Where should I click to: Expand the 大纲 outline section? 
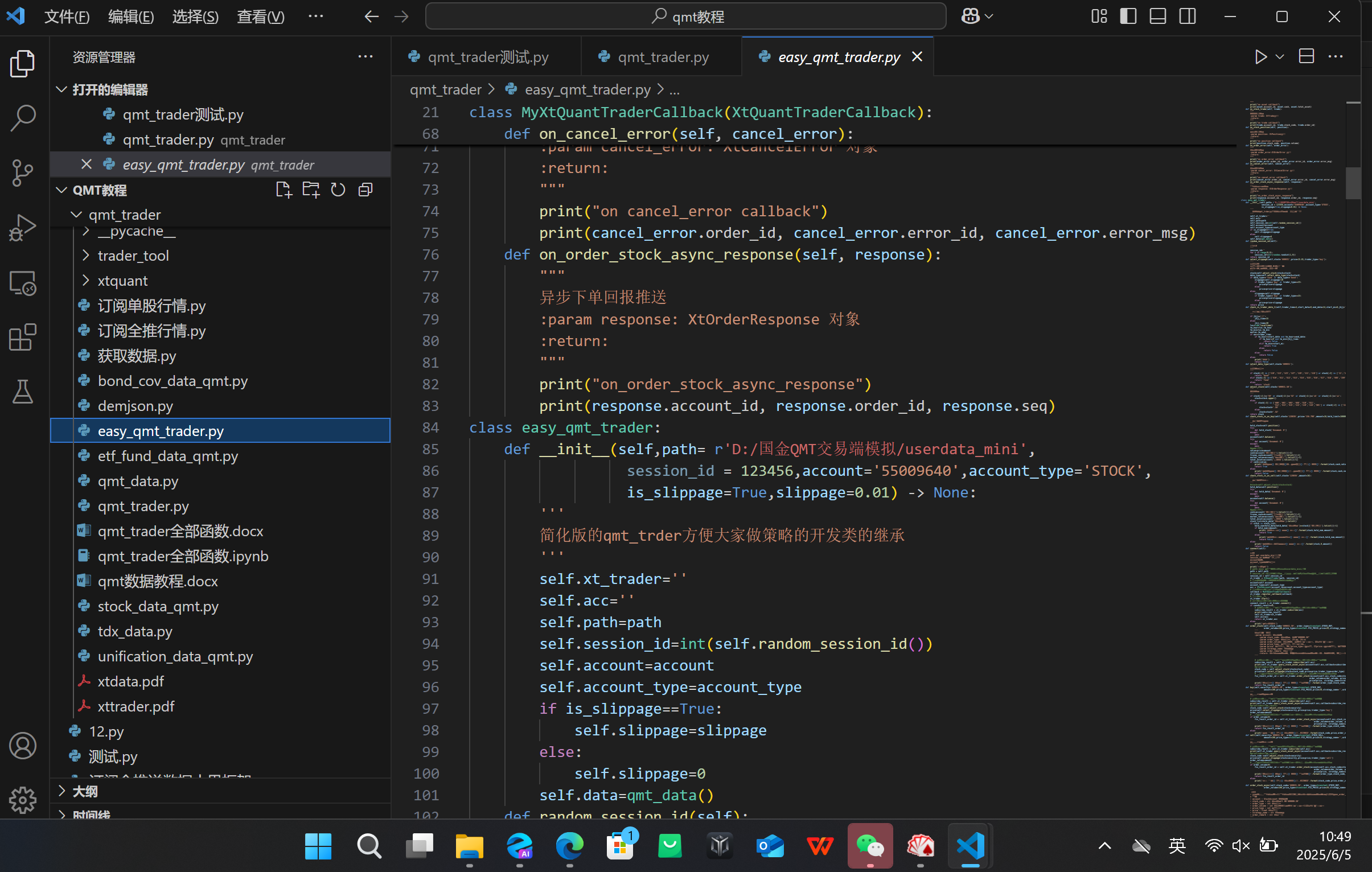click(61, 791)
